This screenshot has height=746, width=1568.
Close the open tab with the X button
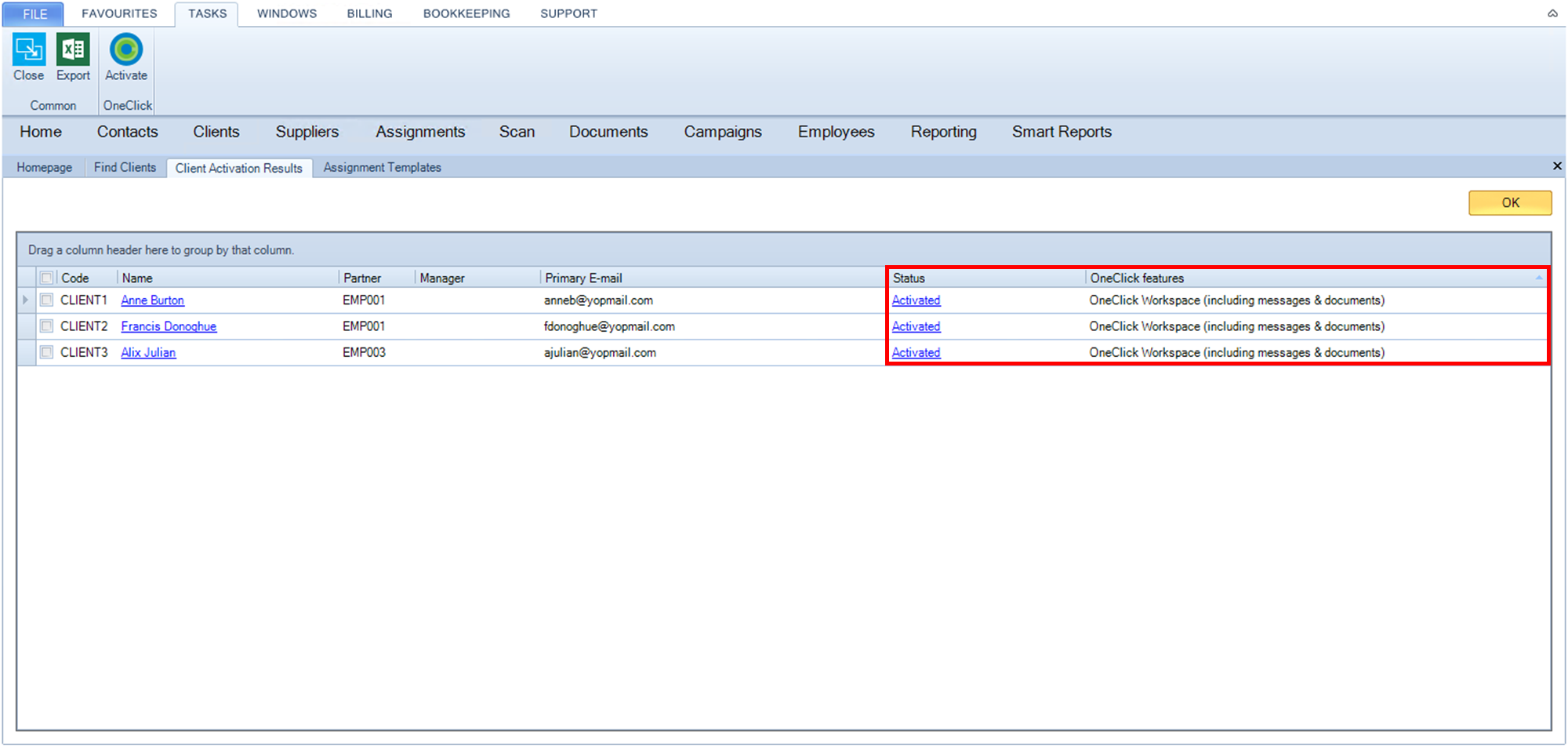[x=1557, y=166]
